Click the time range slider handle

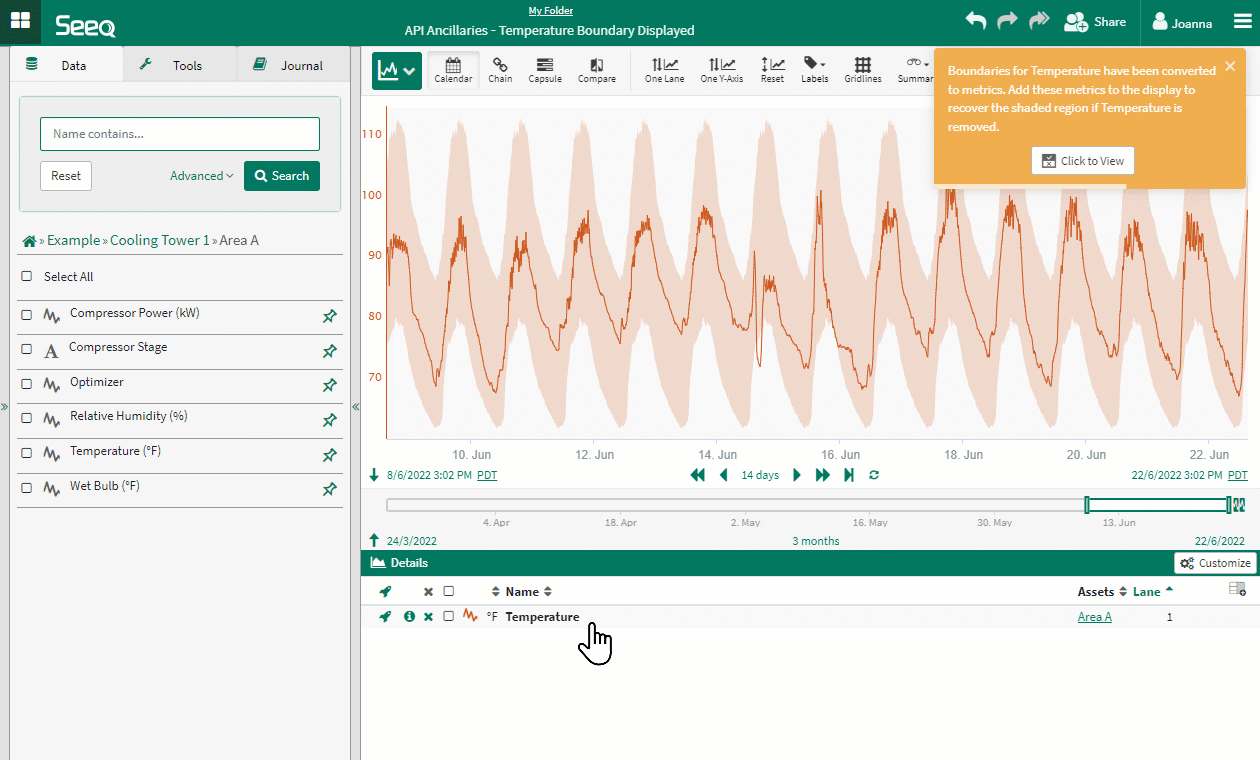[x=1087, y=505]
